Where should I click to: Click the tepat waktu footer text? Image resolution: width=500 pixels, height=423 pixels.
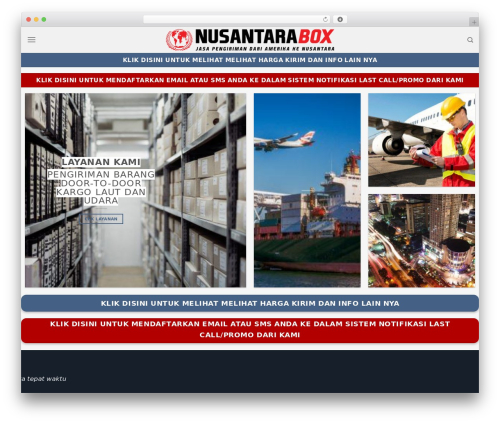point(44,379)
